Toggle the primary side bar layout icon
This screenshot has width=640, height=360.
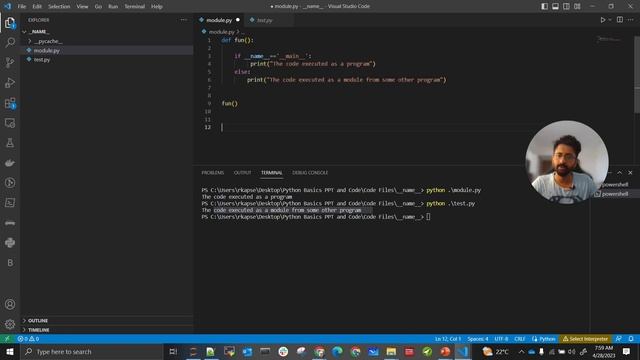pos(544,6)
